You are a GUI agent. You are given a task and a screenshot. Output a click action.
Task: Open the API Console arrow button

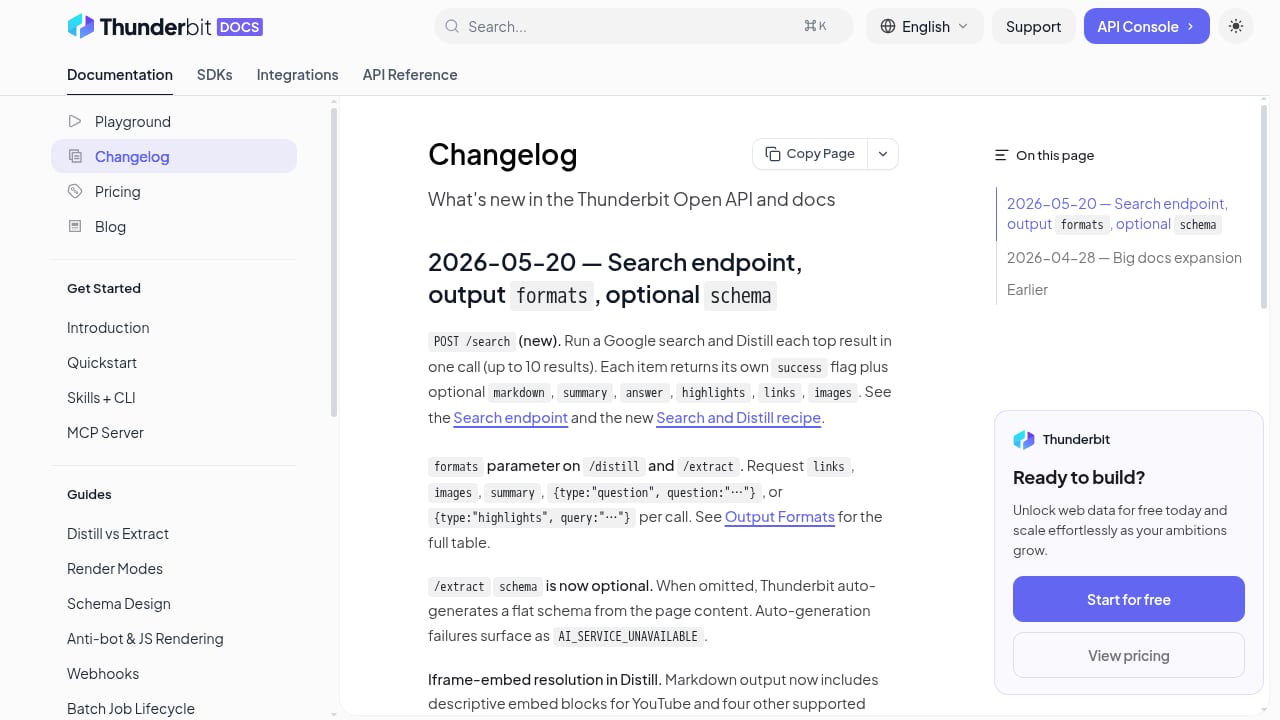(1146, 26)
